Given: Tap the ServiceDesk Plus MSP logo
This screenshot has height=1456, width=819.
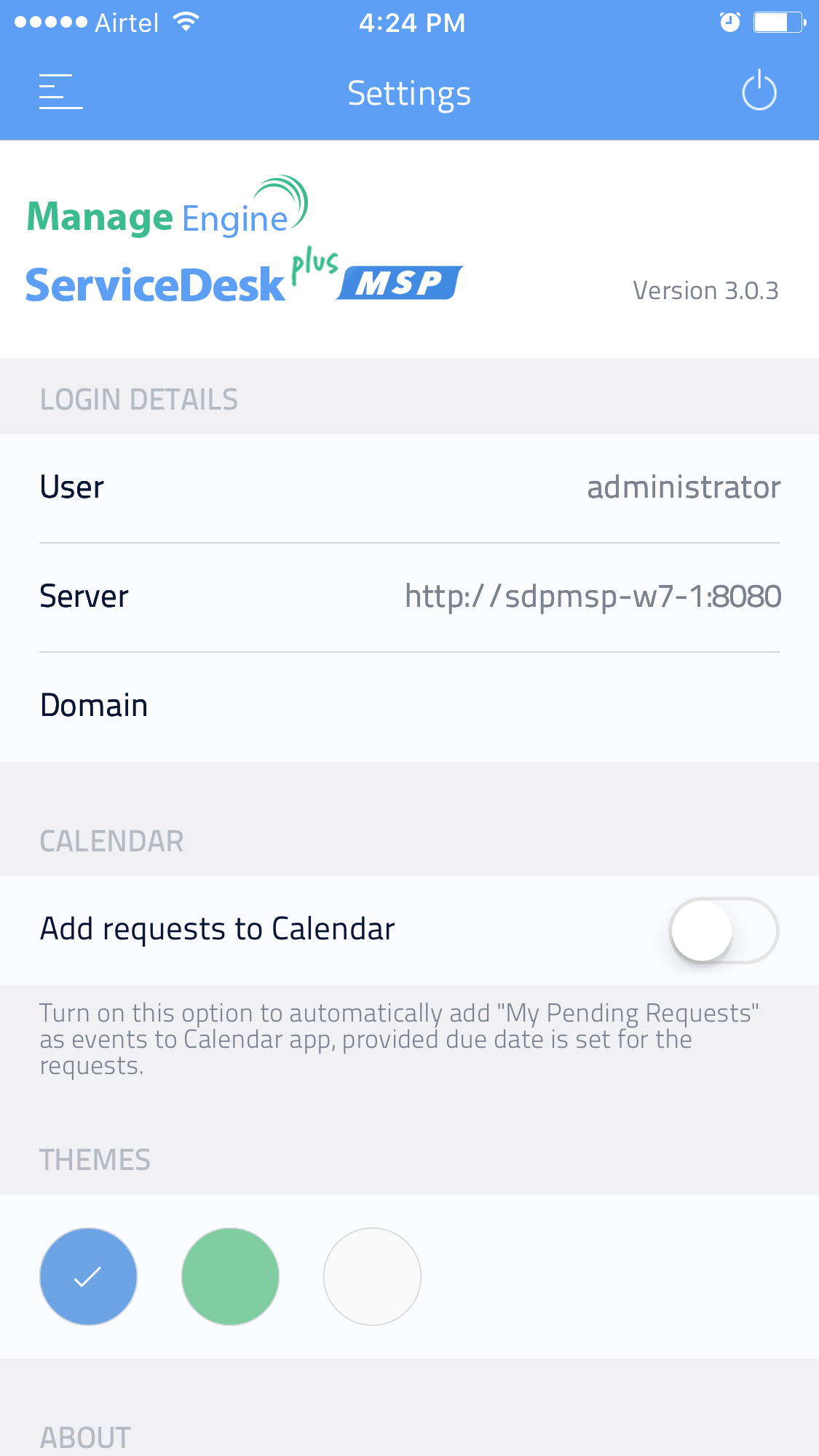Looking at the screenshot, I should [x=244, y=279].
